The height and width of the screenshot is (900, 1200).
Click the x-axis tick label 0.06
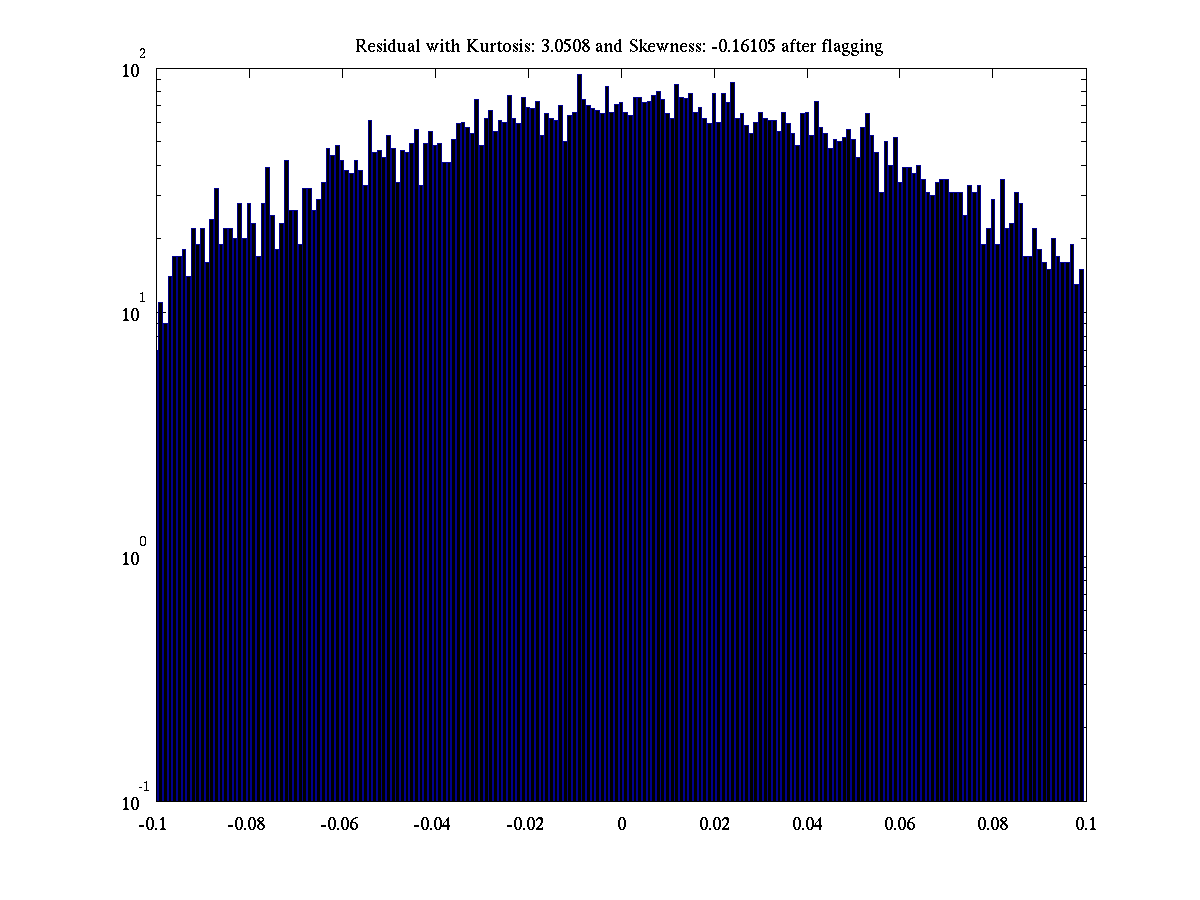900,825
